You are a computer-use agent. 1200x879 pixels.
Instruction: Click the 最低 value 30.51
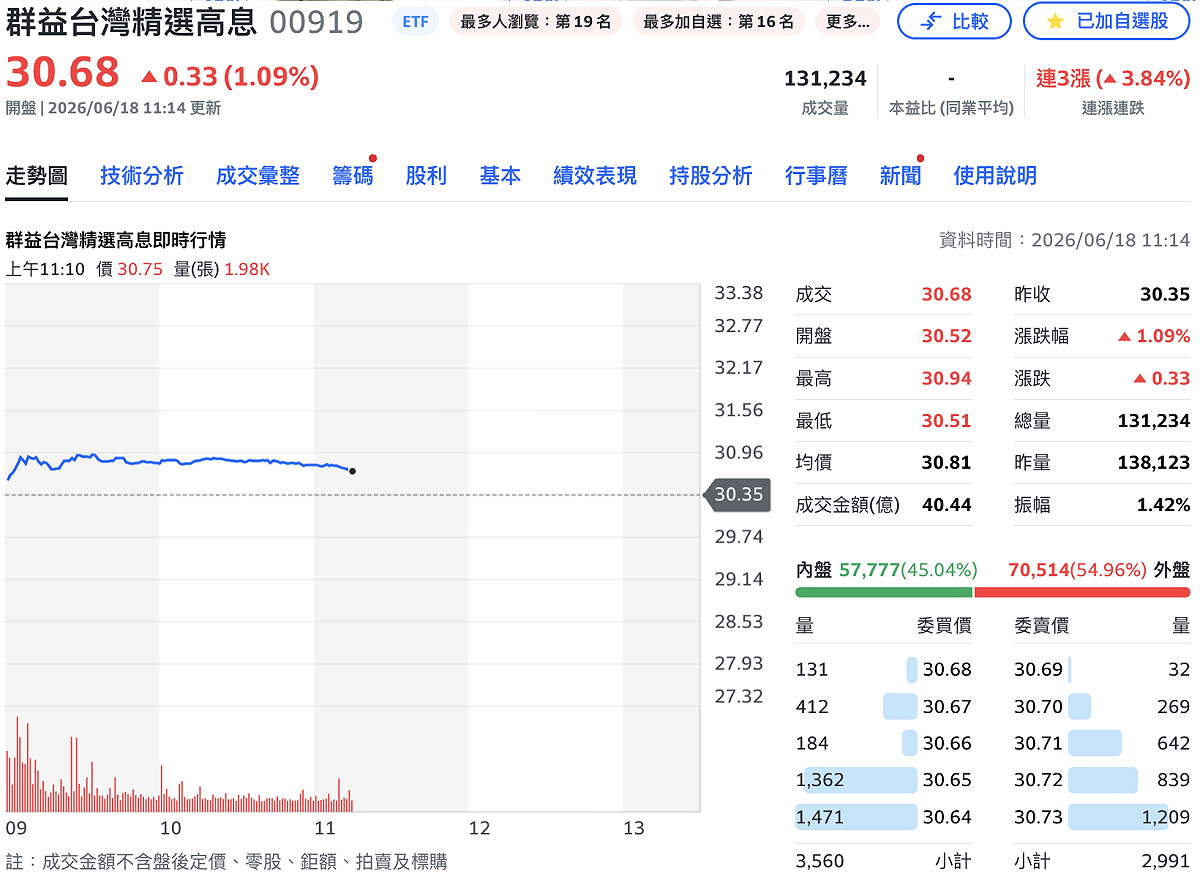pyautogui.click(x=947, y=420)
